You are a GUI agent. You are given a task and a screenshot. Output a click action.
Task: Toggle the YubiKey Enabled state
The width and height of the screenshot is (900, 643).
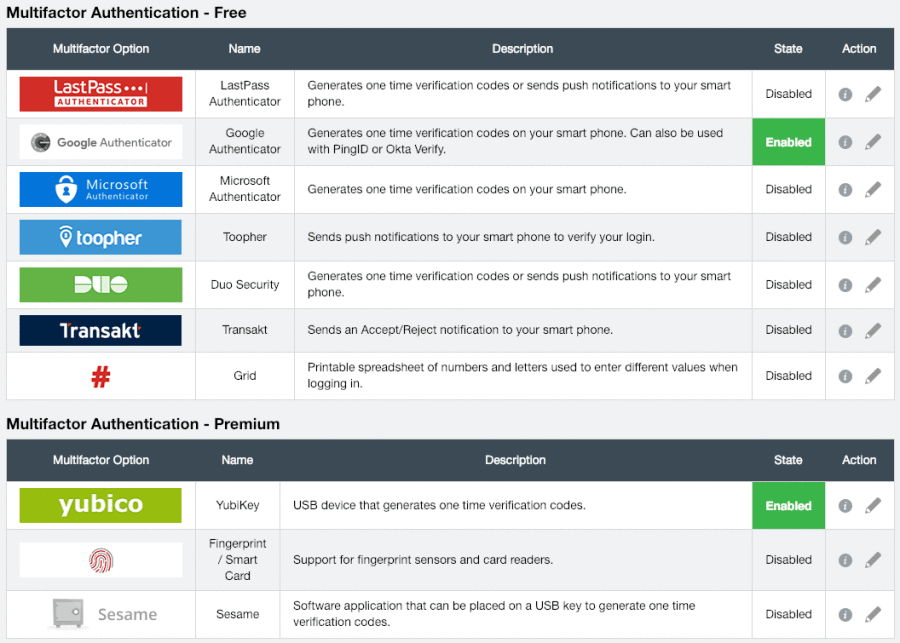(x=788, y=505)
